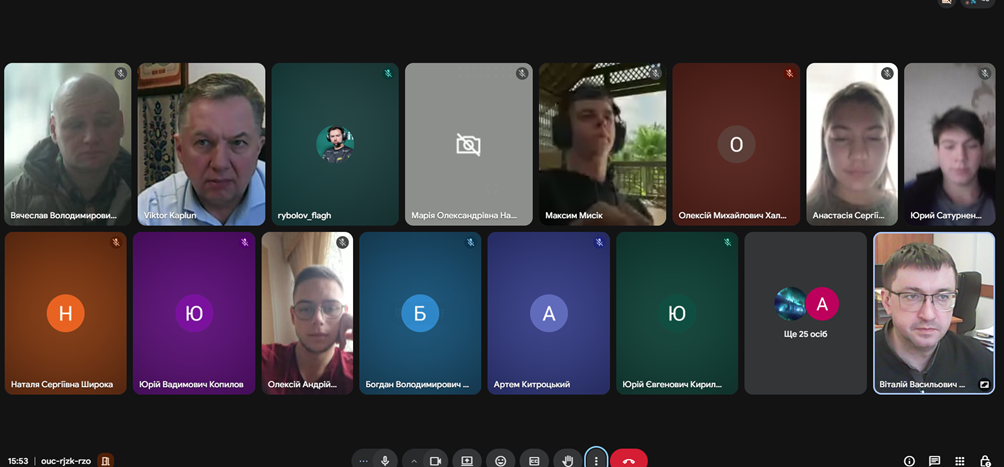Click muted mic icon on Артем Китроцький tile
The width and height of the screenshot is (1004, 467).
[599, 242]
